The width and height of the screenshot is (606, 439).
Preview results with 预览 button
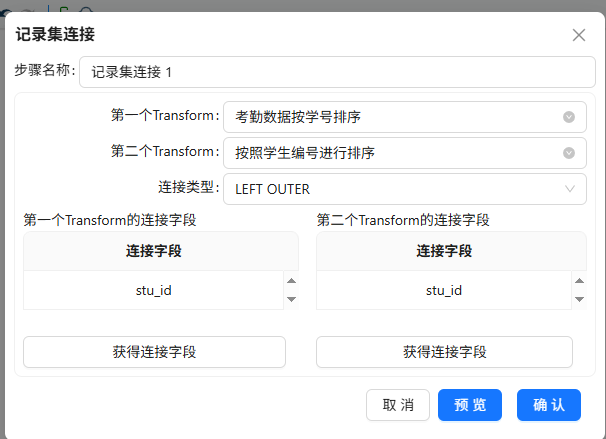point(470,405)
